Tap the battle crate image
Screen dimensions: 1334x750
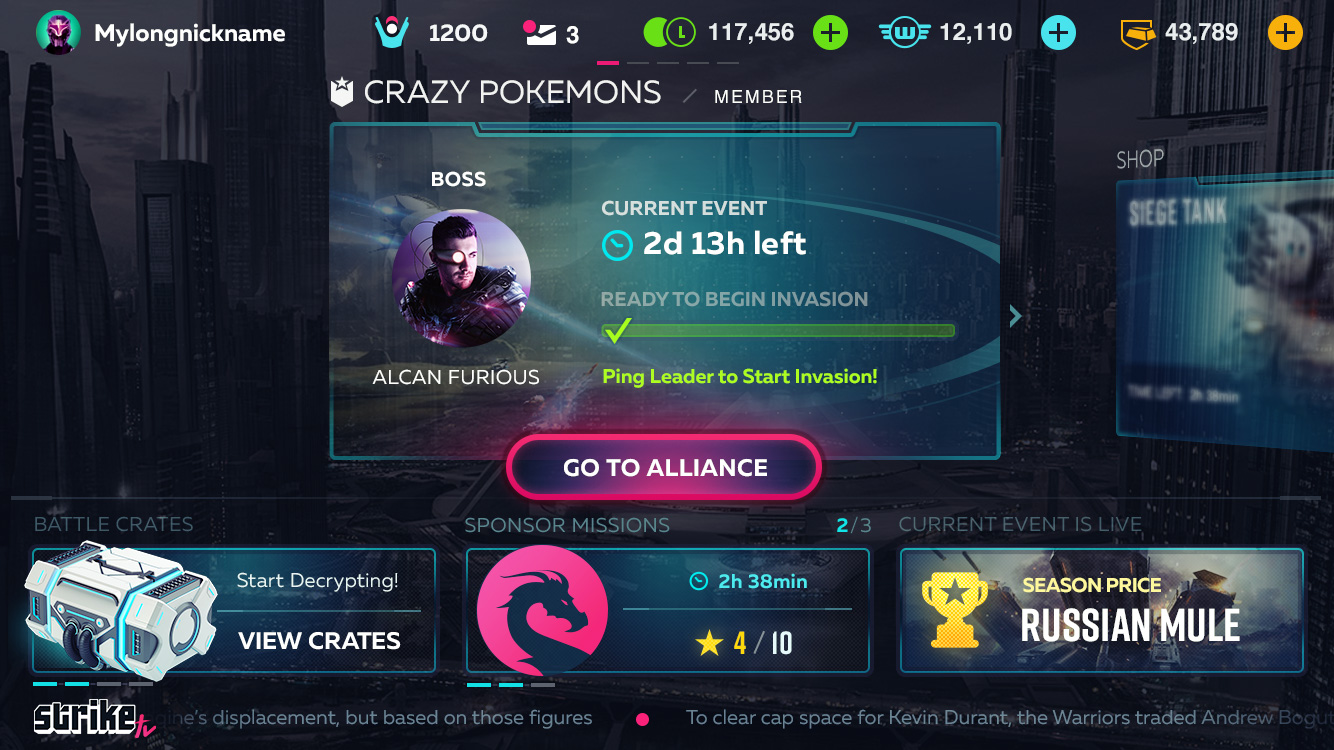point(120,610)
